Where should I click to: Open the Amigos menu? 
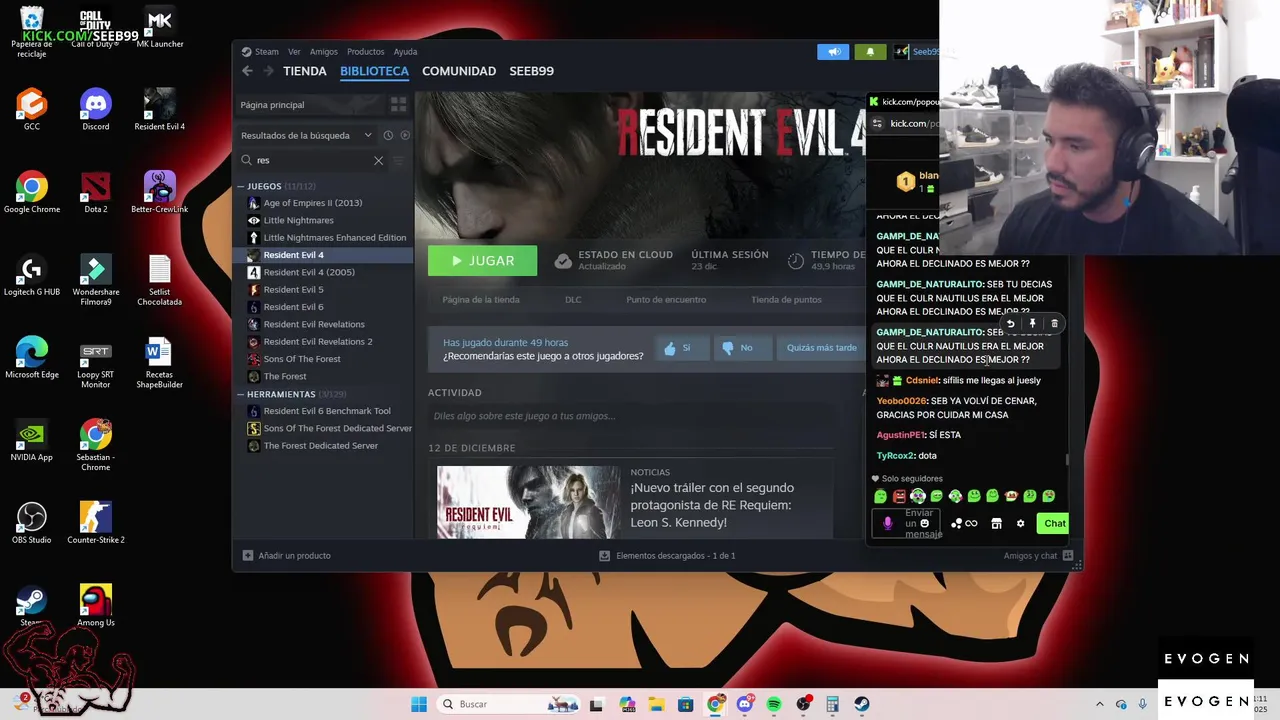[324, 52]
